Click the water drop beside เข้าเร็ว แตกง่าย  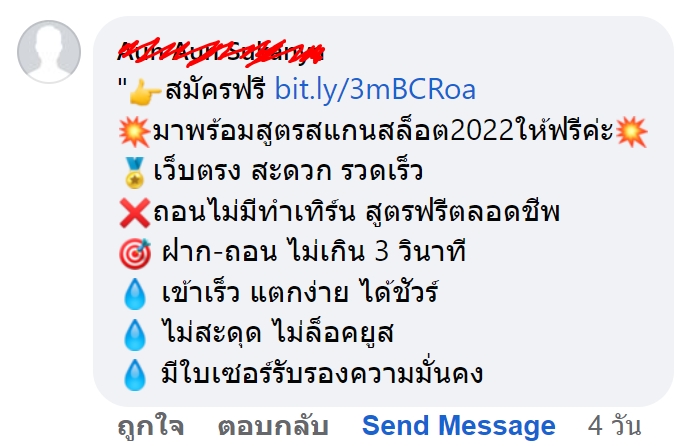[135, 294]
